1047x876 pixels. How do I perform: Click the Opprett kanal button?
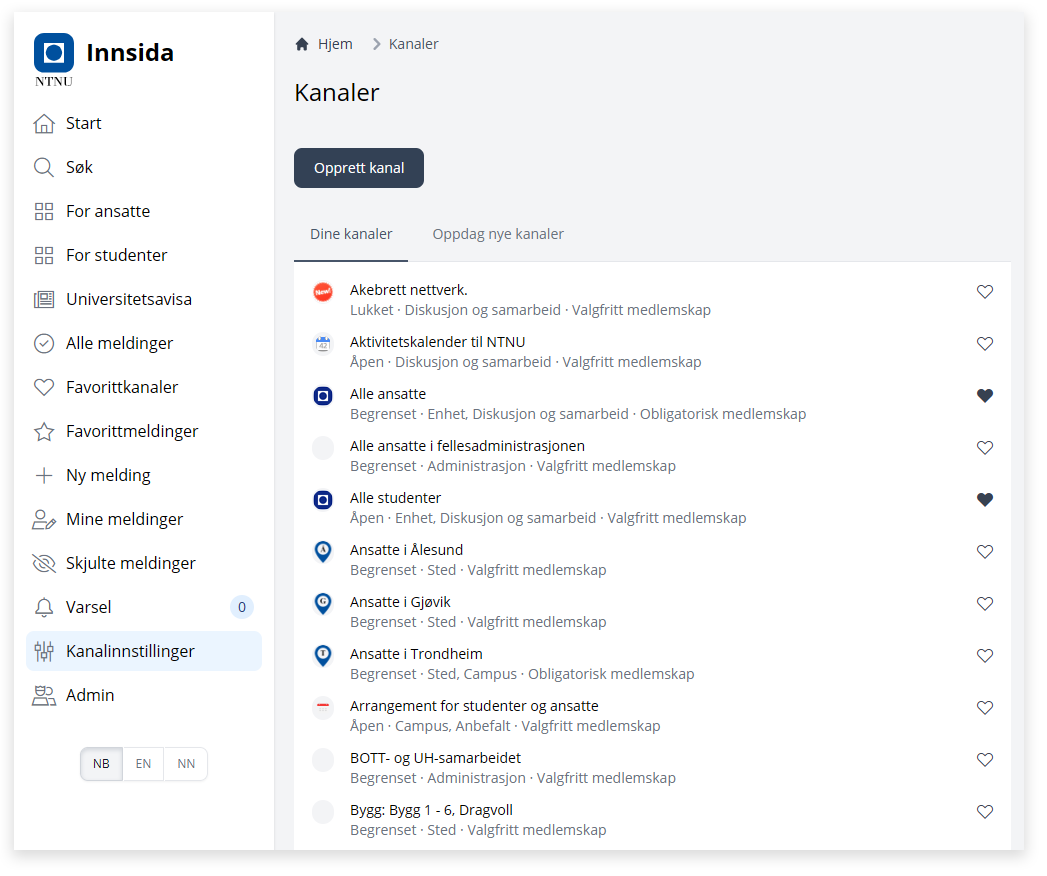[x=359, y=168]
